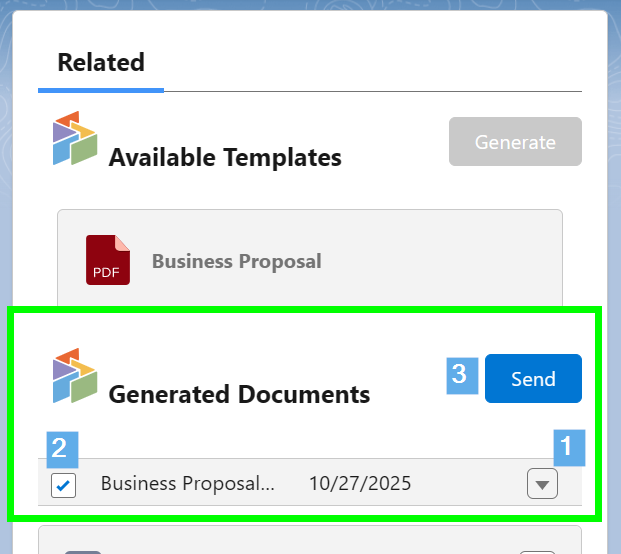Click the Generated Documents colorful logo icon
Viewport: 621px width, 554px height.
tap(75, 376)
